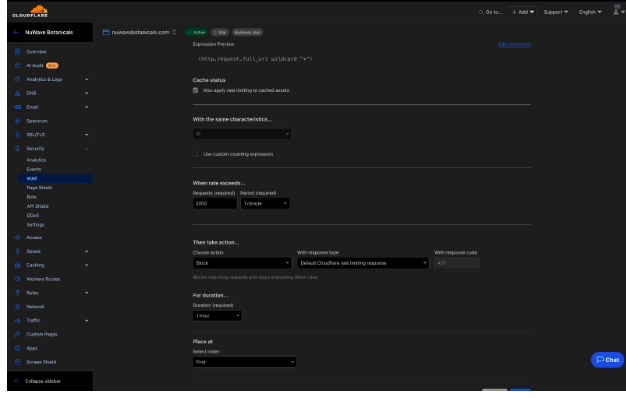The image size is (626, 398).
Task: Select WAF in Security submenu
Action: tap(55, 178)
